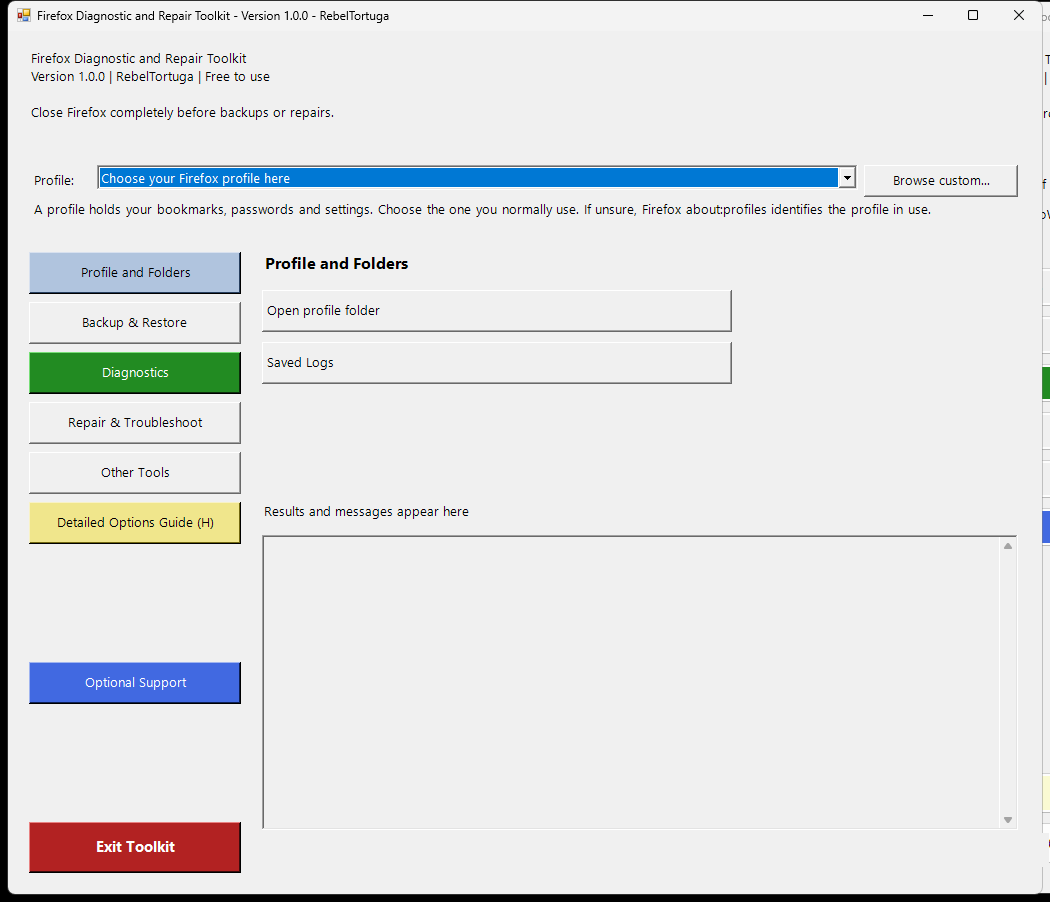Click the red Exit Toolkit button
The image size is (1050, 902).
point(135,847)
